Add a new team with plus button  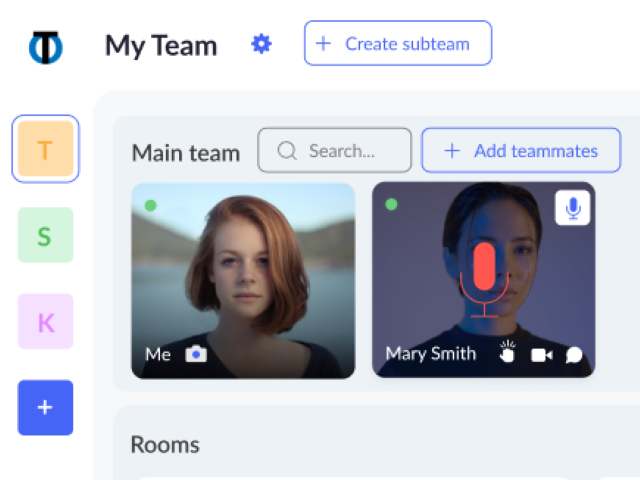pyautogui.click(x=45, y=407)
